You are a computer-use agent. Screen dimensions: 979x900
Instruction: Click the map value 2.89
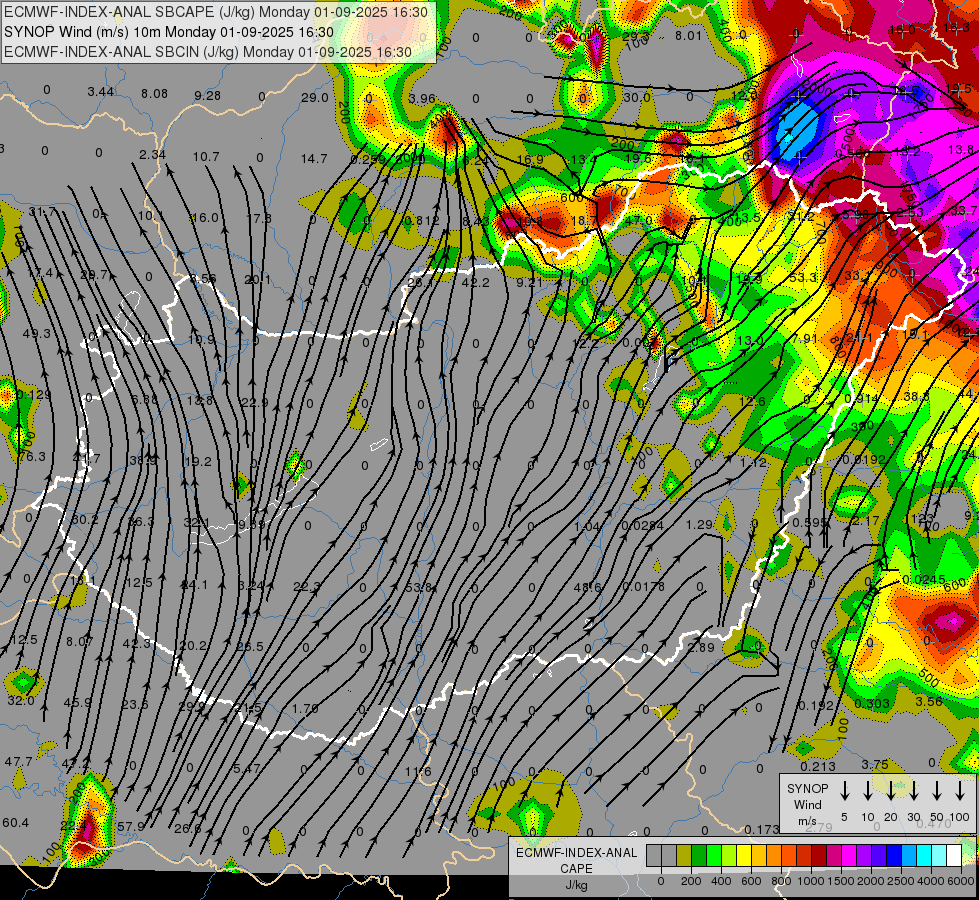[x=701, y=647]
